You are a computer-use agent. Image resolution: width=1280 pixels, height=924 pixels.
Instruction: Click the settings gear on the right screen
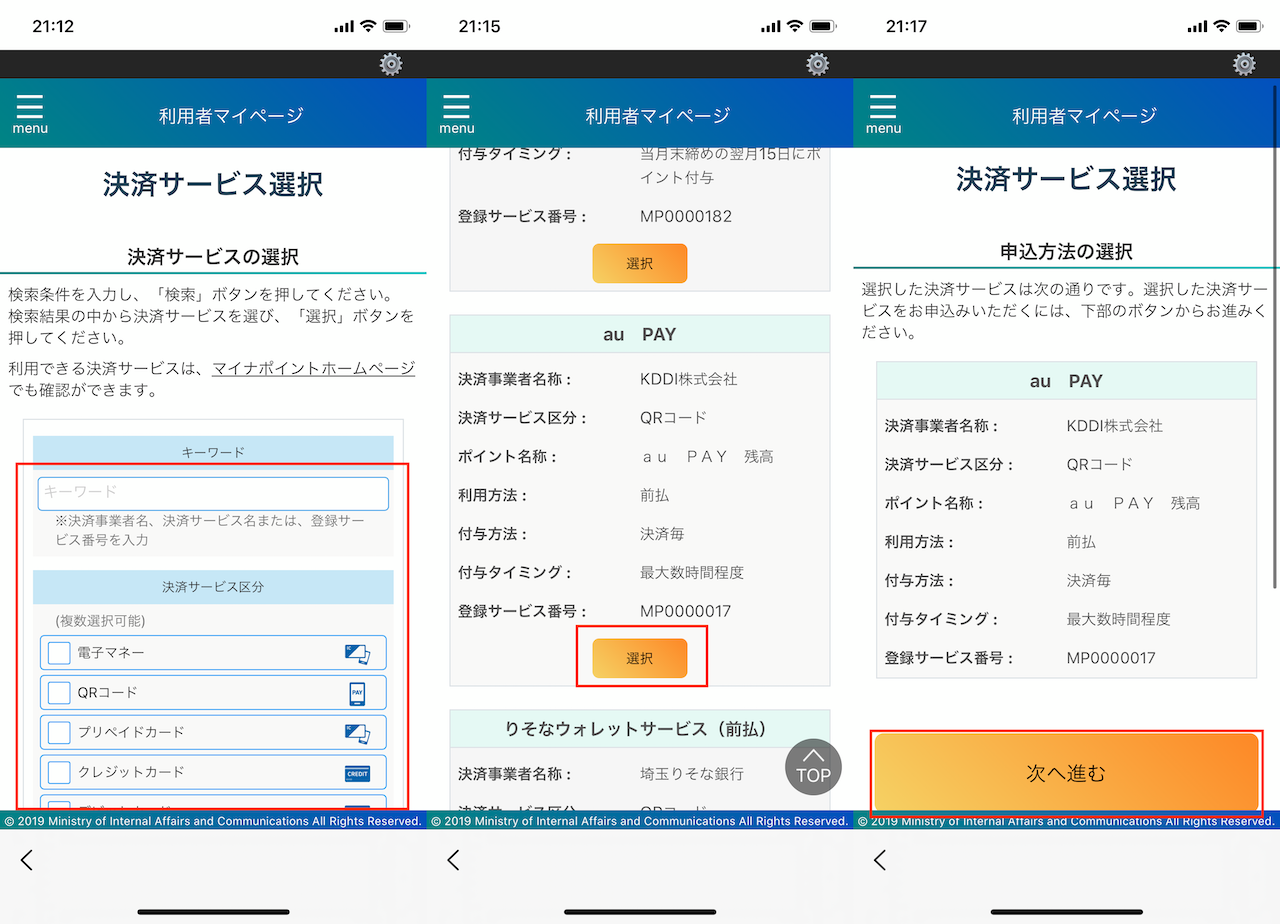point(1244,65)
